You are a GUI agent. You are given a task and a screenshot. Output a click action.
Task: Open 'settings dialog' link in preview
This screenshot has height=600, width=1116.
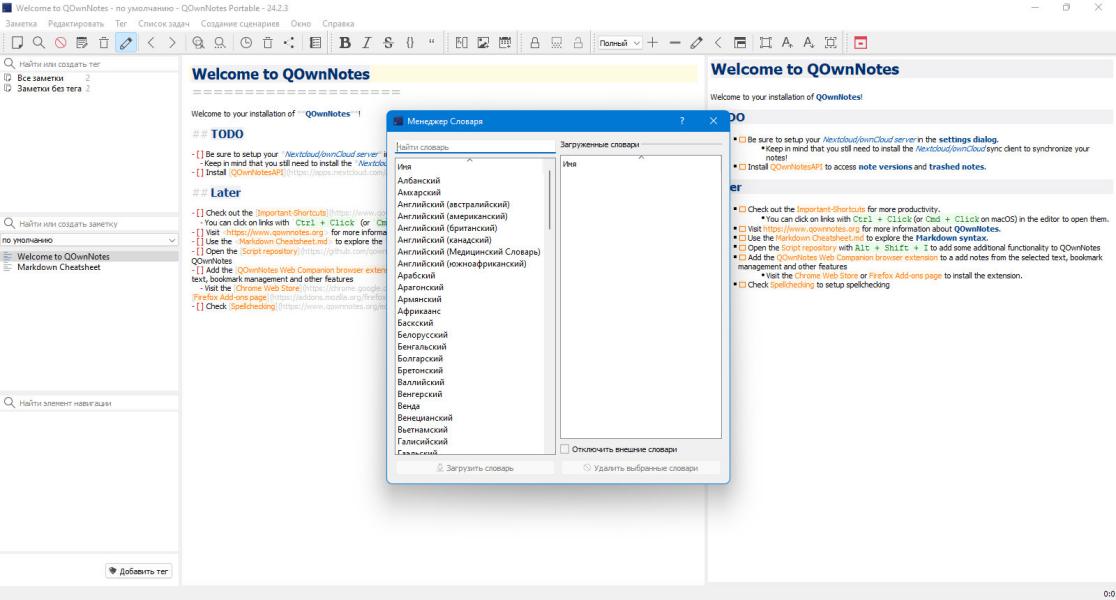point(967,140)
